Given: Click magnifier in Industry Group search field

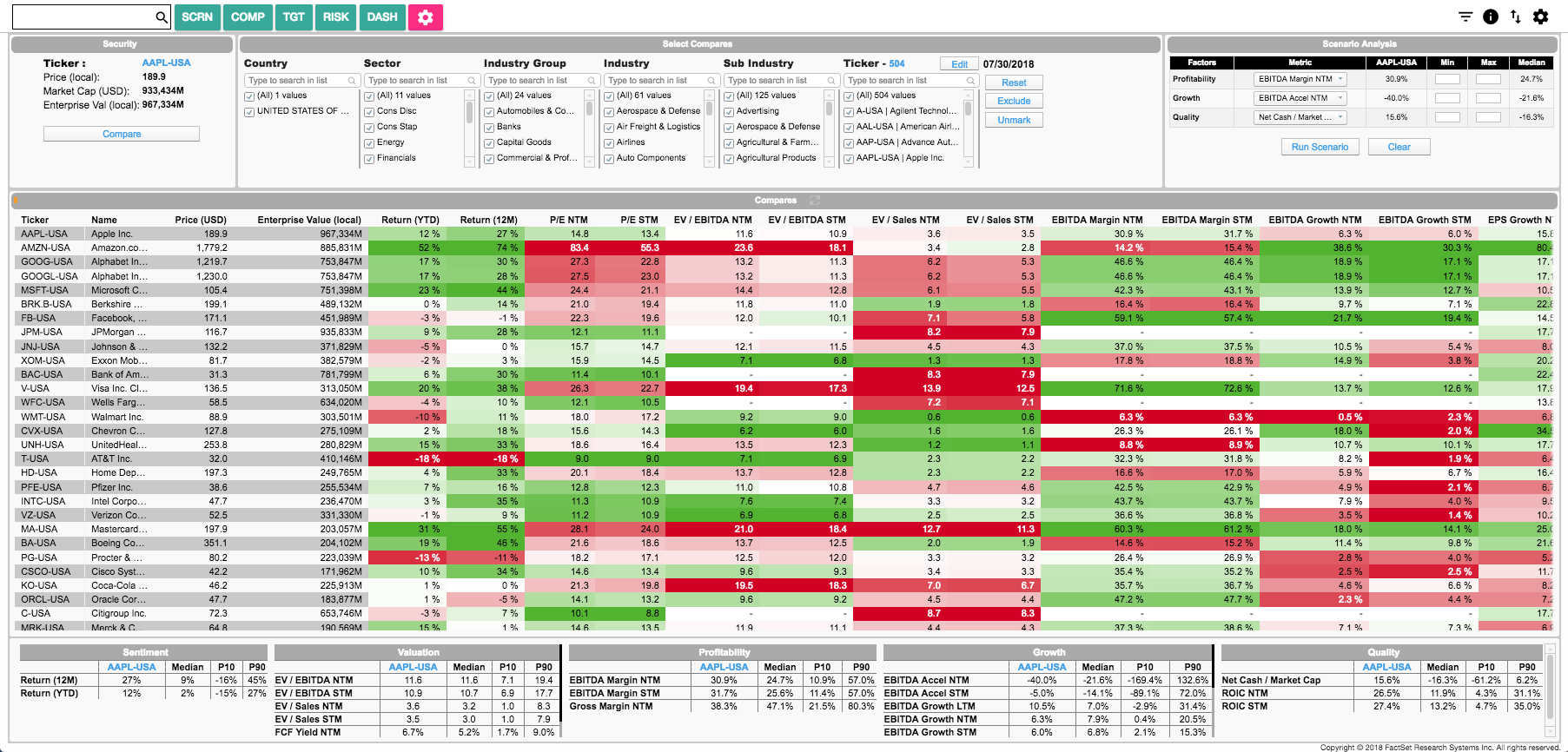Looking at the screenshot, I should click(x=592, y=81).
